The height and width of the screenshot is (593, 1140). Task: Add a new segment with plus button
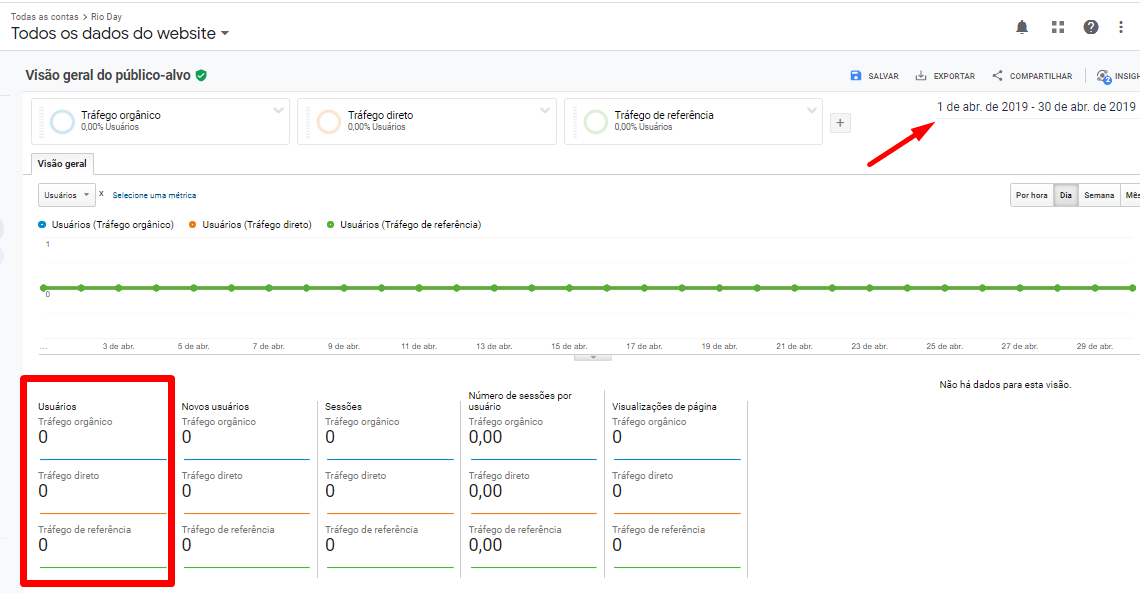pyautogui.click(x=840, y=123)
